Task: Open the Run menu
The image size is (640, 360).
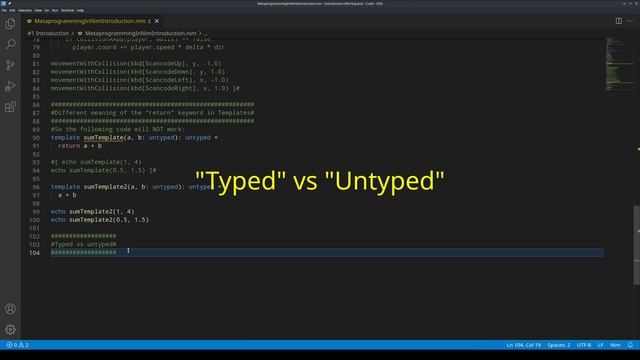Action: pyautogui.click(x=55, y=10)
